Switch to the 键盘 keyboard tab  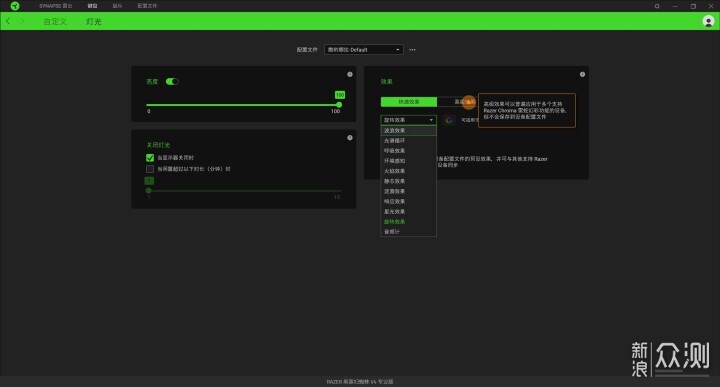pos(92,6)
